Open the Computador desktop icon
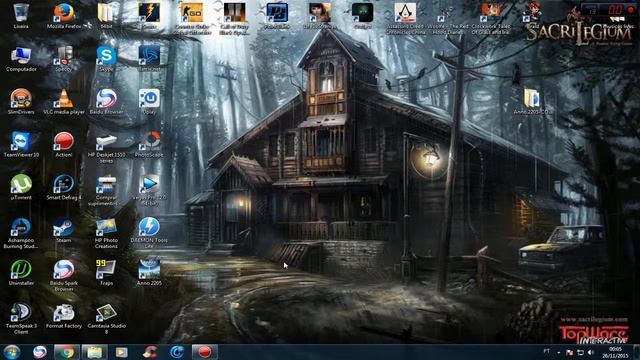Image resolution: width=640 pixels, height=360 pixels. tap(21, 59)
